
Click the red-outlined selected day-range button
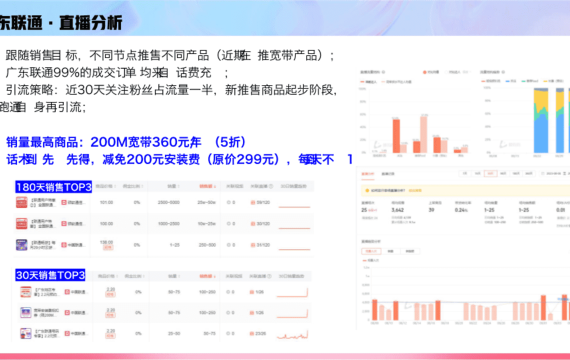pos(490,173)
